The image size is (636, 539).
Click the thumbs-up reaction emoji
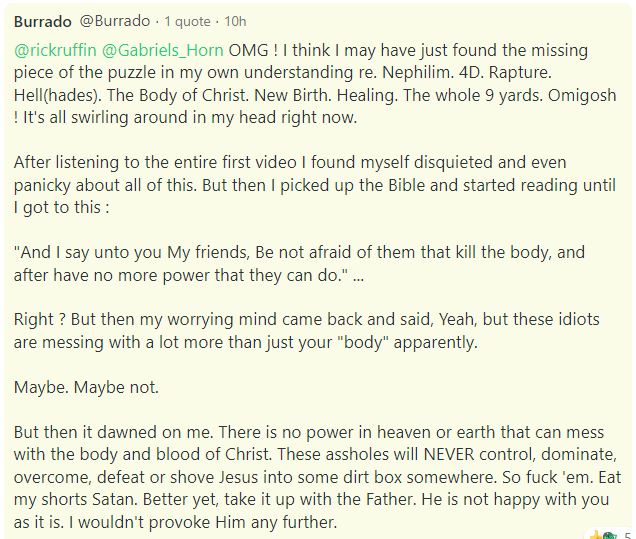(596, 535)
